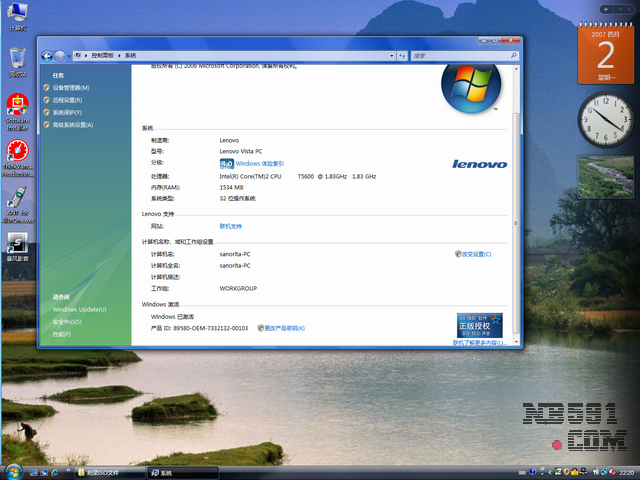Click the Control Panel (控制面板) breadcrumb

coord(101,56)
